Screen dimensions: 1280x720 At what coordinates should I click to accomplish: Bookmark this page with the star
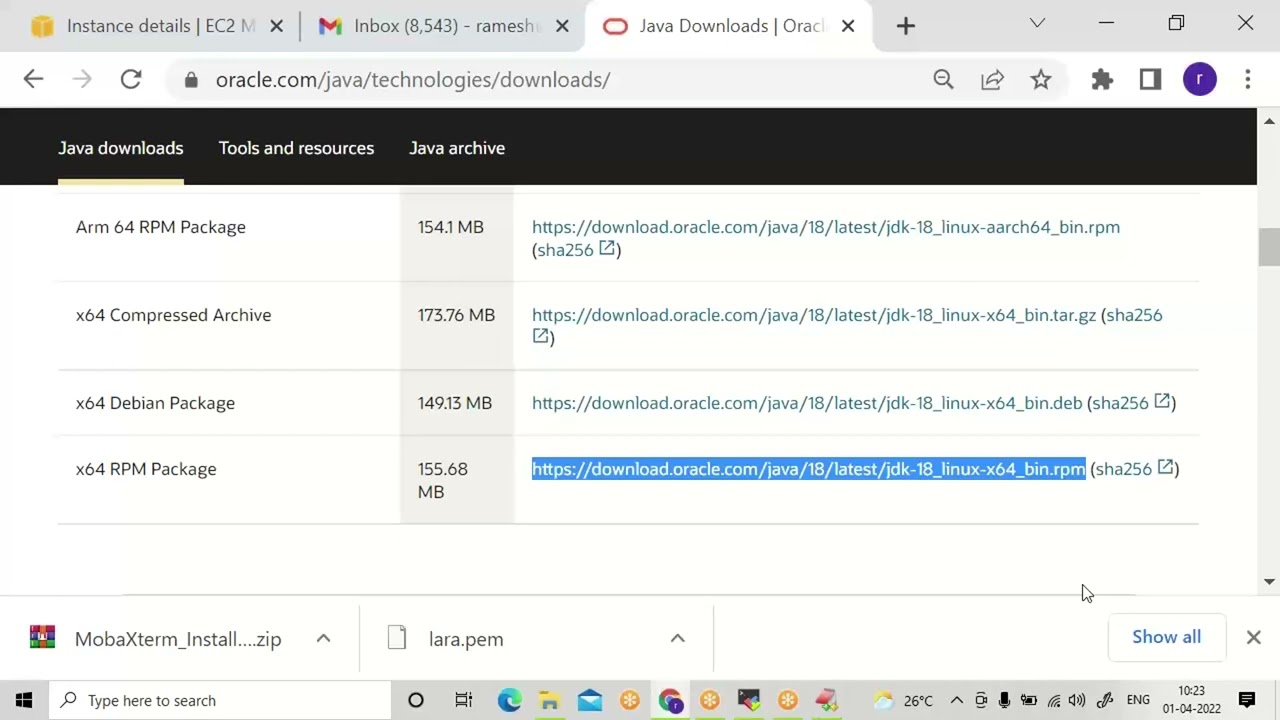(x=1041, y=80)
